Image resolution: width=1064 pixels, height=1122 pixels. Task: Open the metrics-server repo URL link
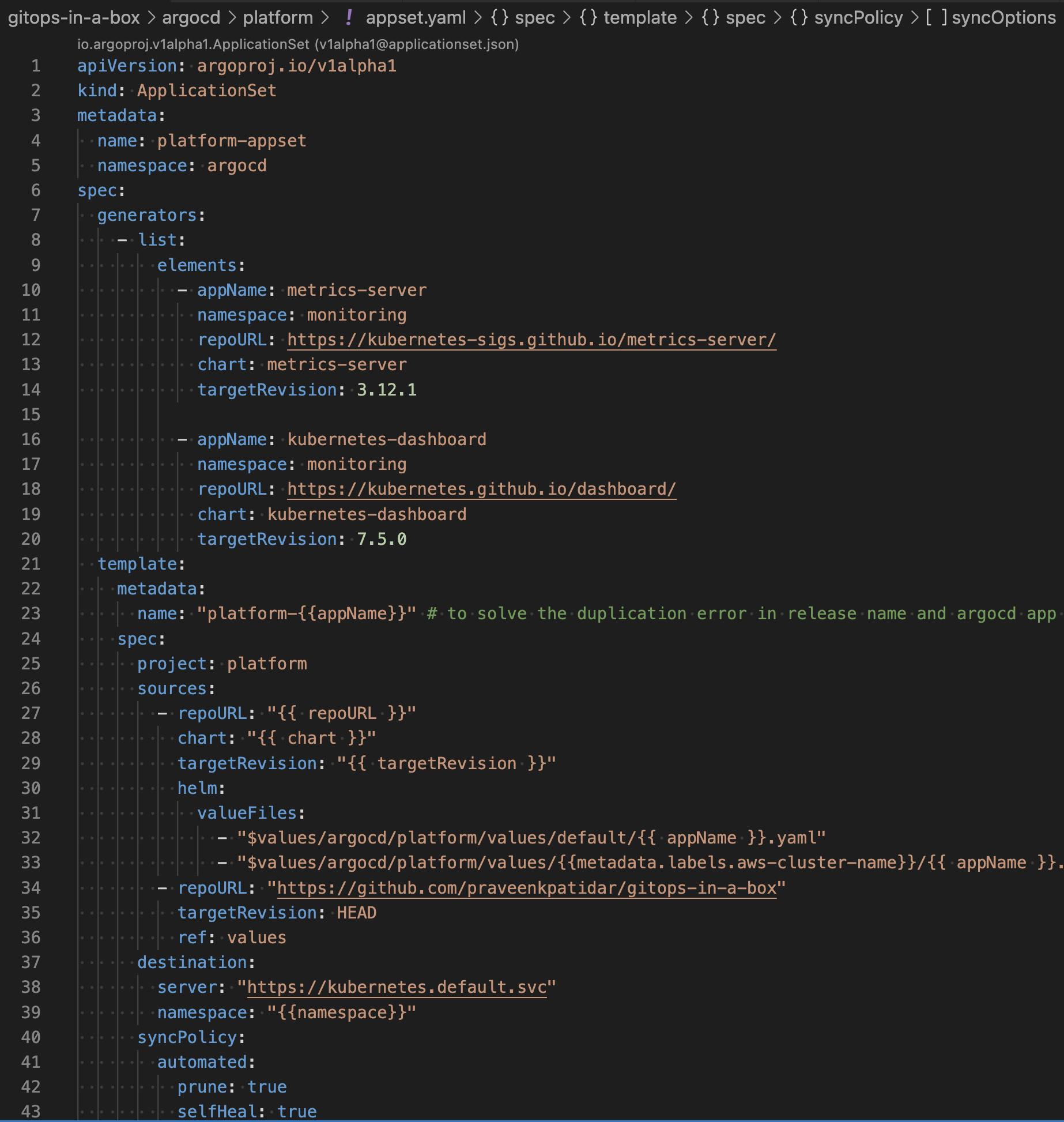coord(531,340)
